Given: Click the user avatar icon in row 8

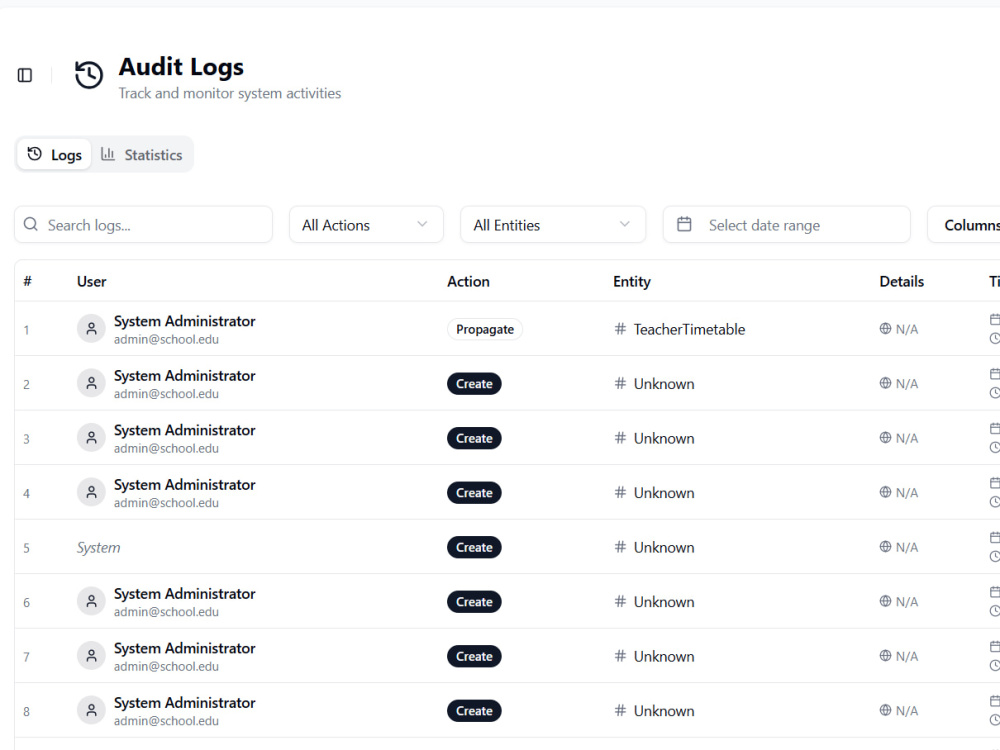Looking at the screenshot, I should [91, 710].
